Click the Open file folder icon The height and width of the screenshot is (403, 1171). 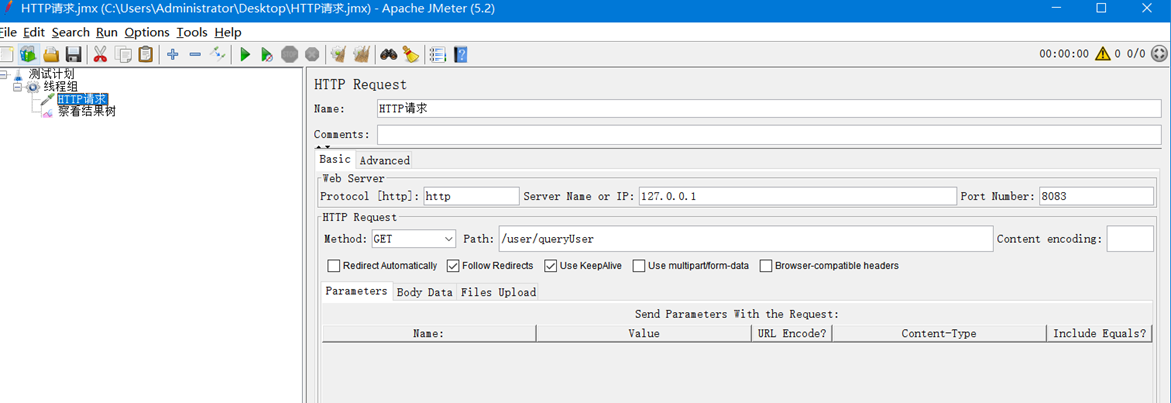click(x=51, y=54)
